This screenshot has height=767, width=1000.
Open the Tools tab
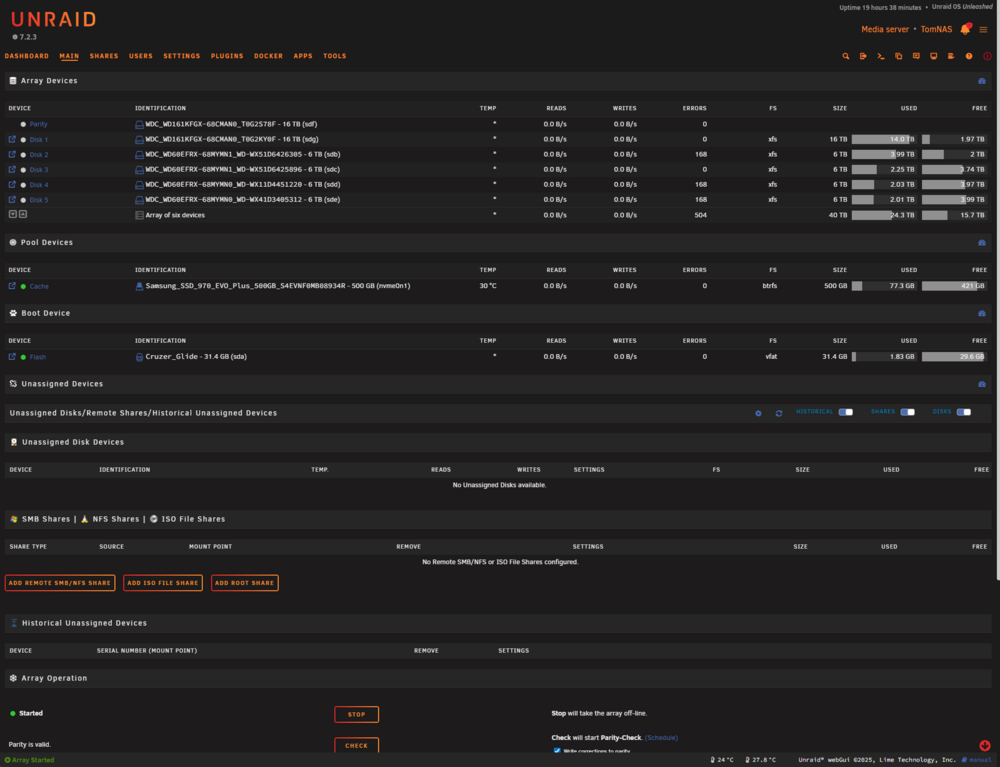click(x=335, y=56)
